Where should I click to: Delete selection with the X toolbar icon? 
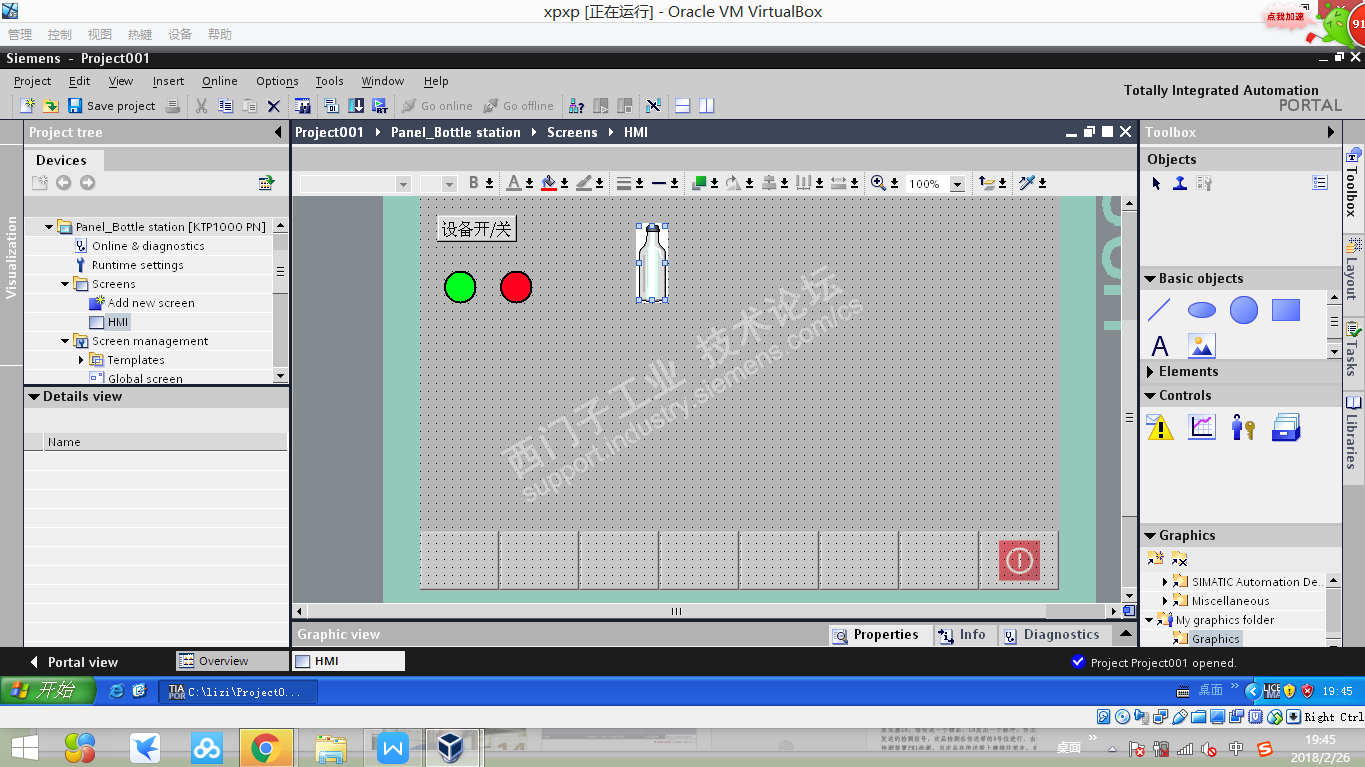pyautogui.click(x=274, y=106)
